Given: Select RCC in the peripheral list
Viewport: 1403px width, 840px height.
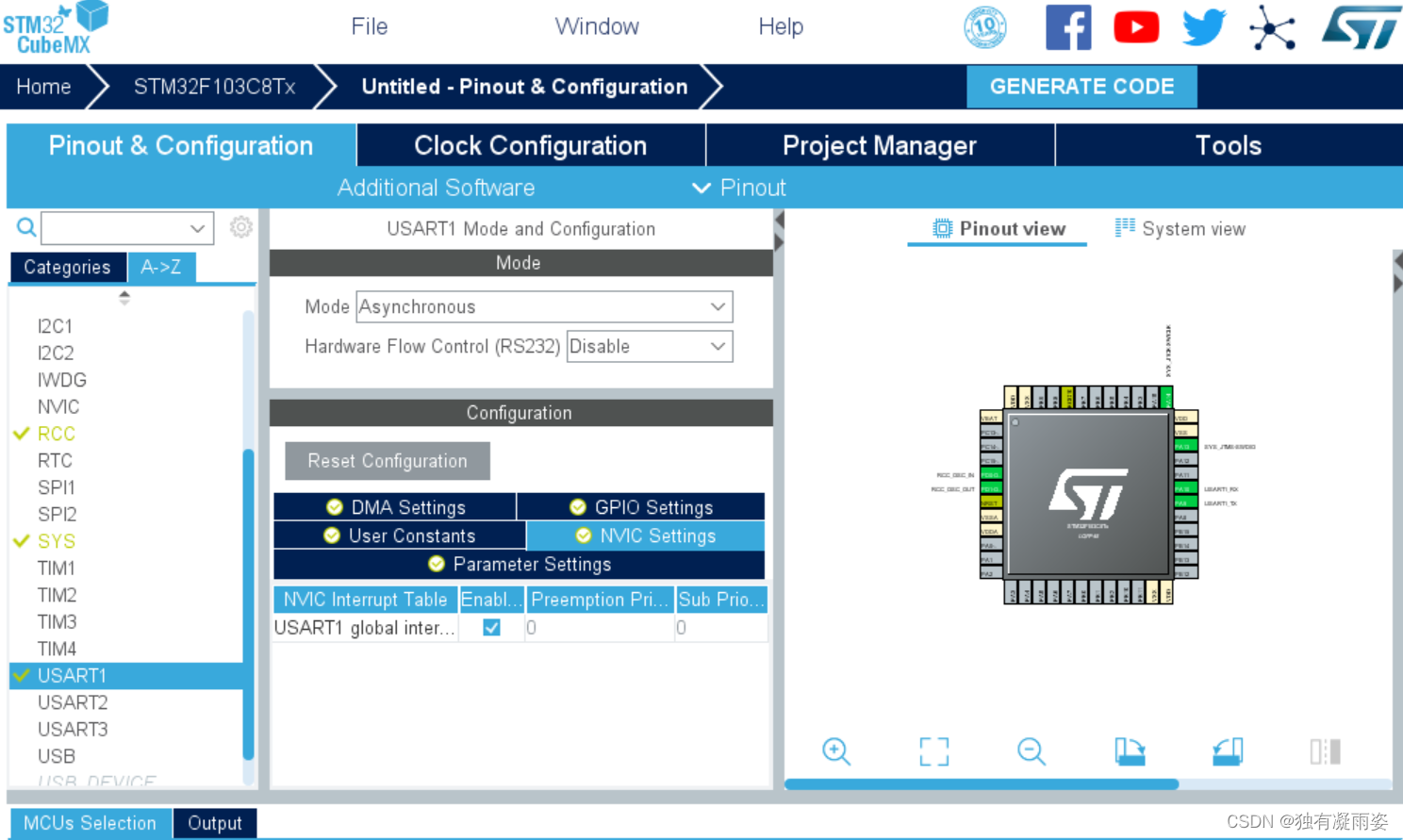Looking at the screenshot, I should coord(57,434).
